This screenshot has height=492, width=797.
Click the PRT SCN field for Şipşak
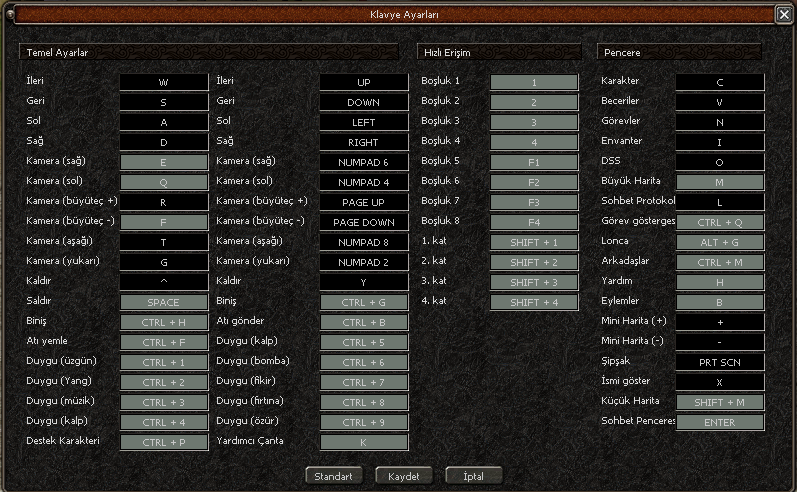[x=719, y=362]
